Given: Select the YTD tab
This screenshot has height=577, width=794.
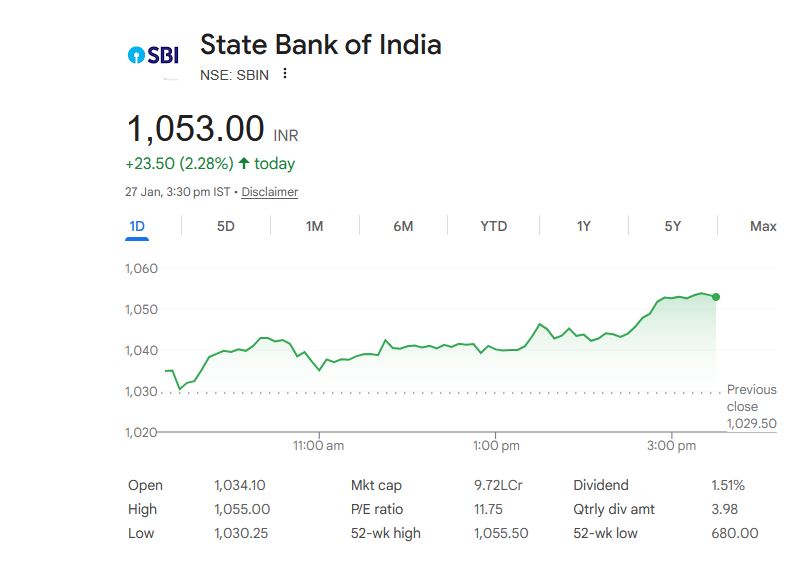Looking at the screenshot, I should 493,226.
